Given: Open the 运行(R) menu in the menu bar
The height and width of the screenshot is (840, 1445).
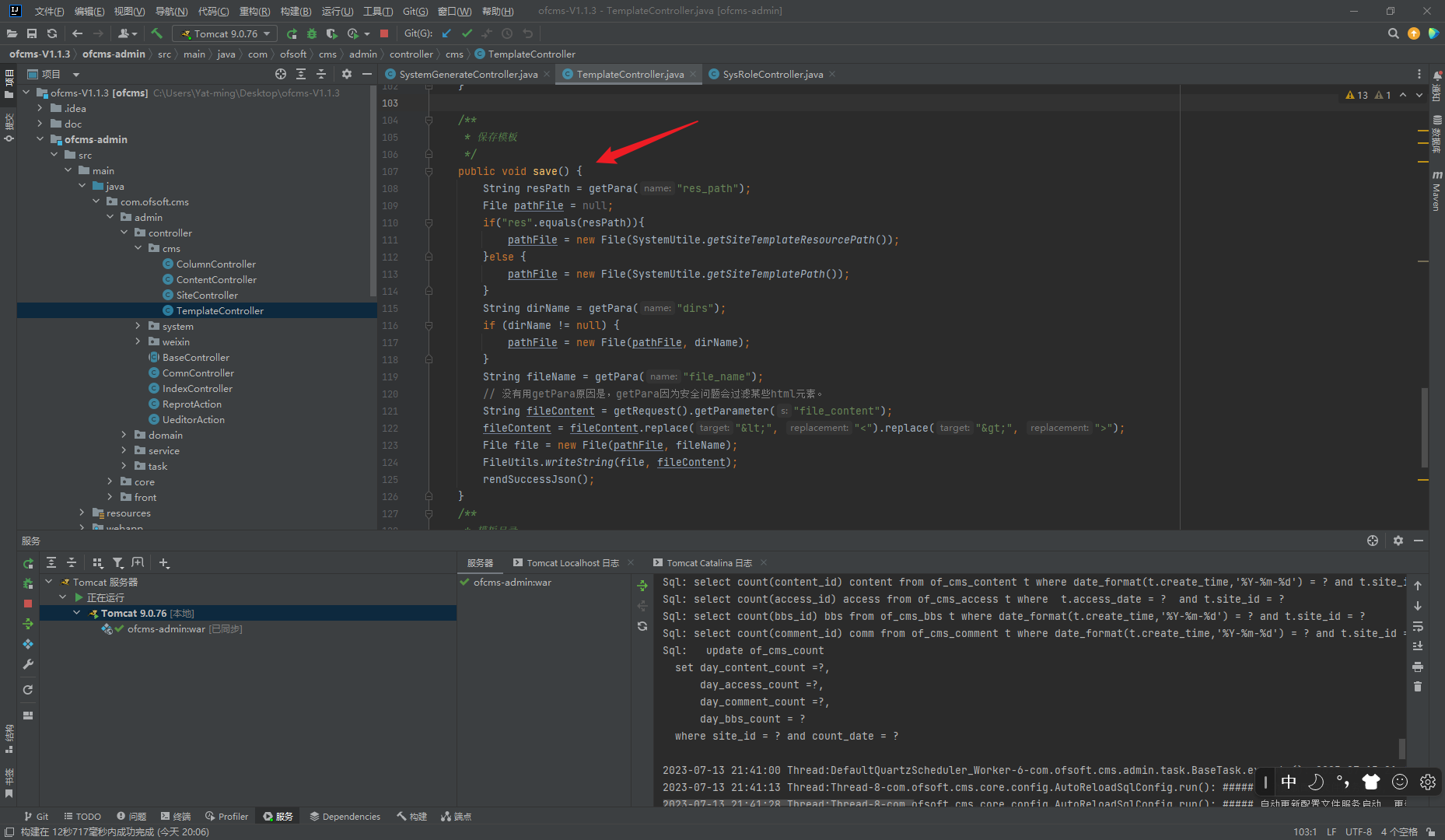Looking at the screenshot, I should (x=337, y=11).
